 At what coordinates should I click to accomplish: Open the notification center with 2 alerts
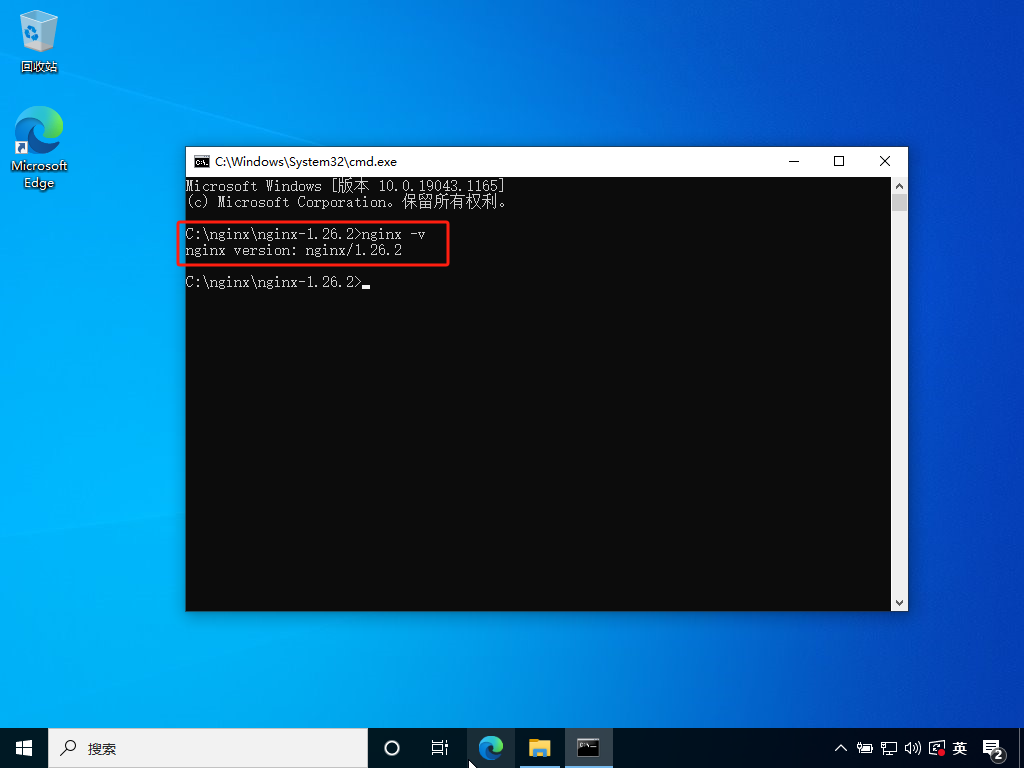pos(993,750)
